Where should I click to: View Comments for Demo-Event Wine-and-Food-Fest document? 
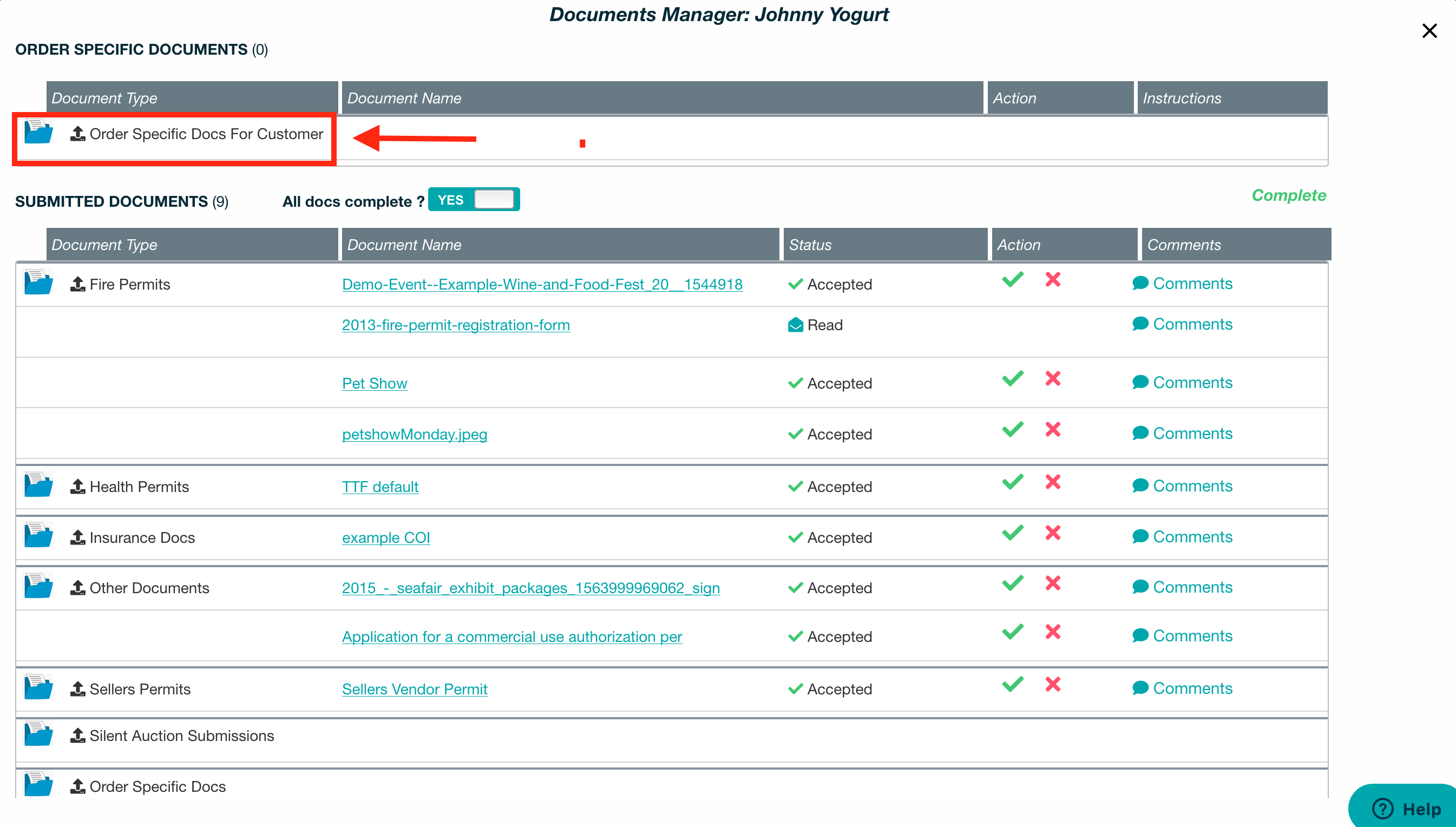coord(1182,284)
